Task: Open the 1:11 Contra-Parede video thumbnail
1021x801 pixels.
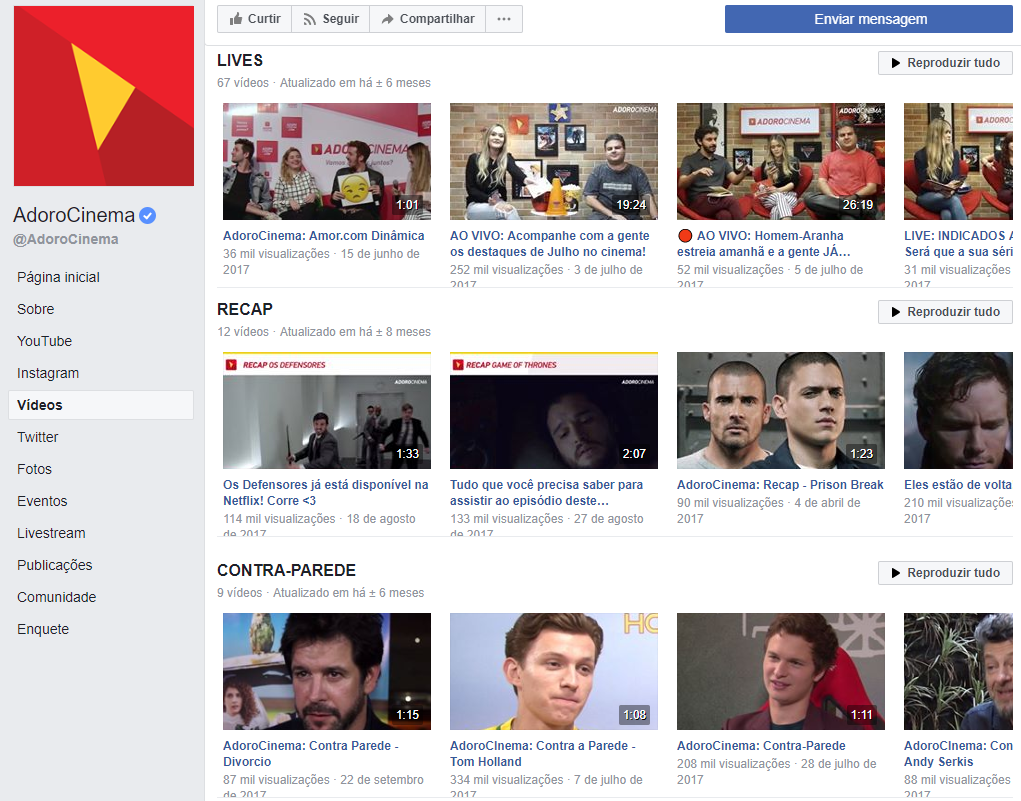Action: (x=781, y=671)
